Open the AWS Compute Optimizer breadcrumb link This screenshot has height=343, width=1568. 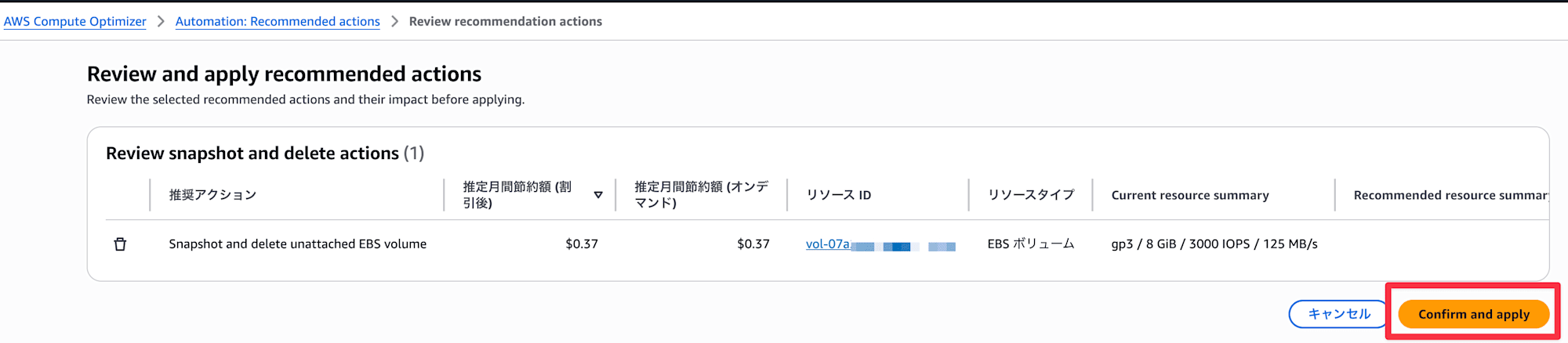(x=75, y=22)
